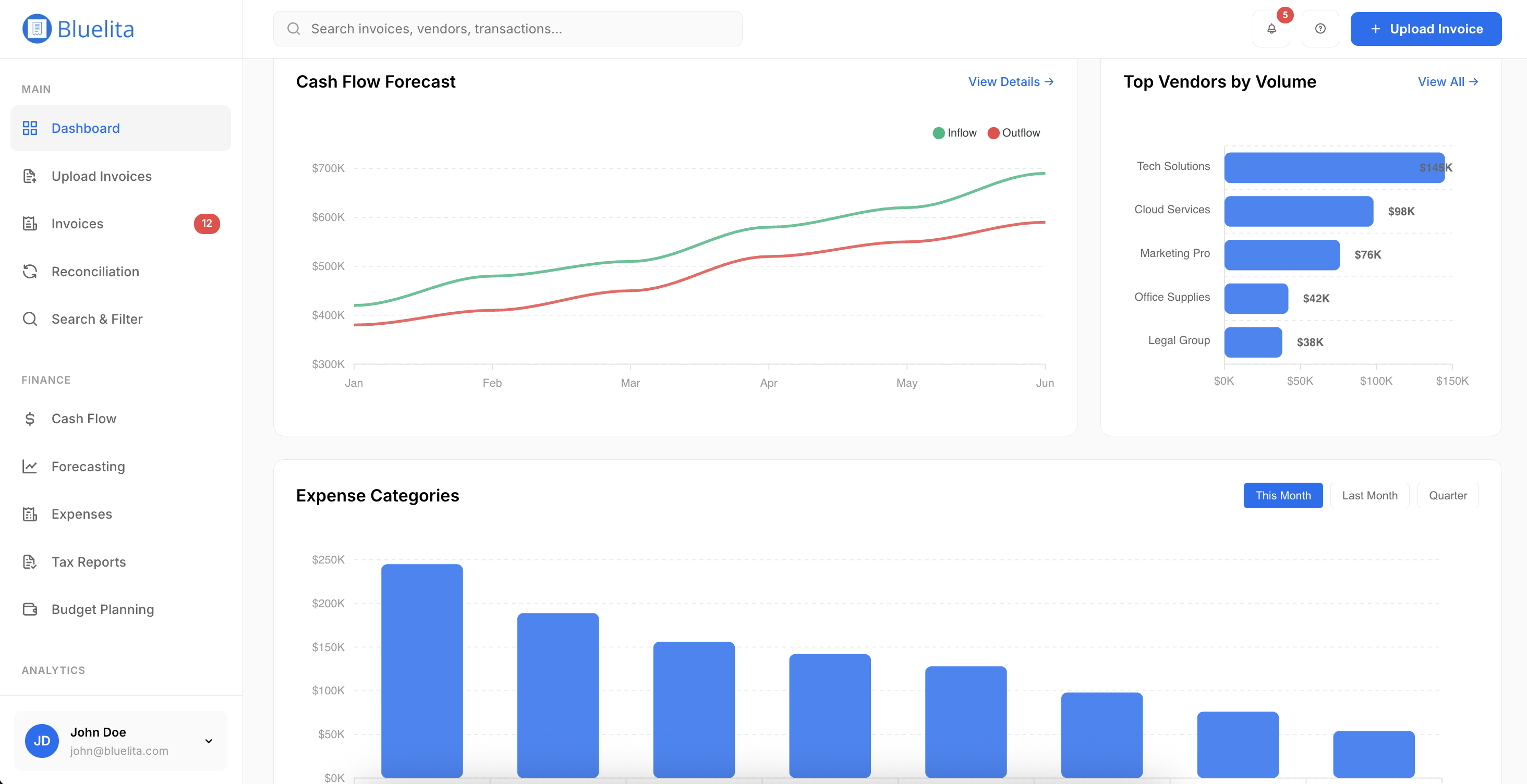1527x784 pixels.
Task: Click the notifications bell icon
Action: [x=1271, y=29]
